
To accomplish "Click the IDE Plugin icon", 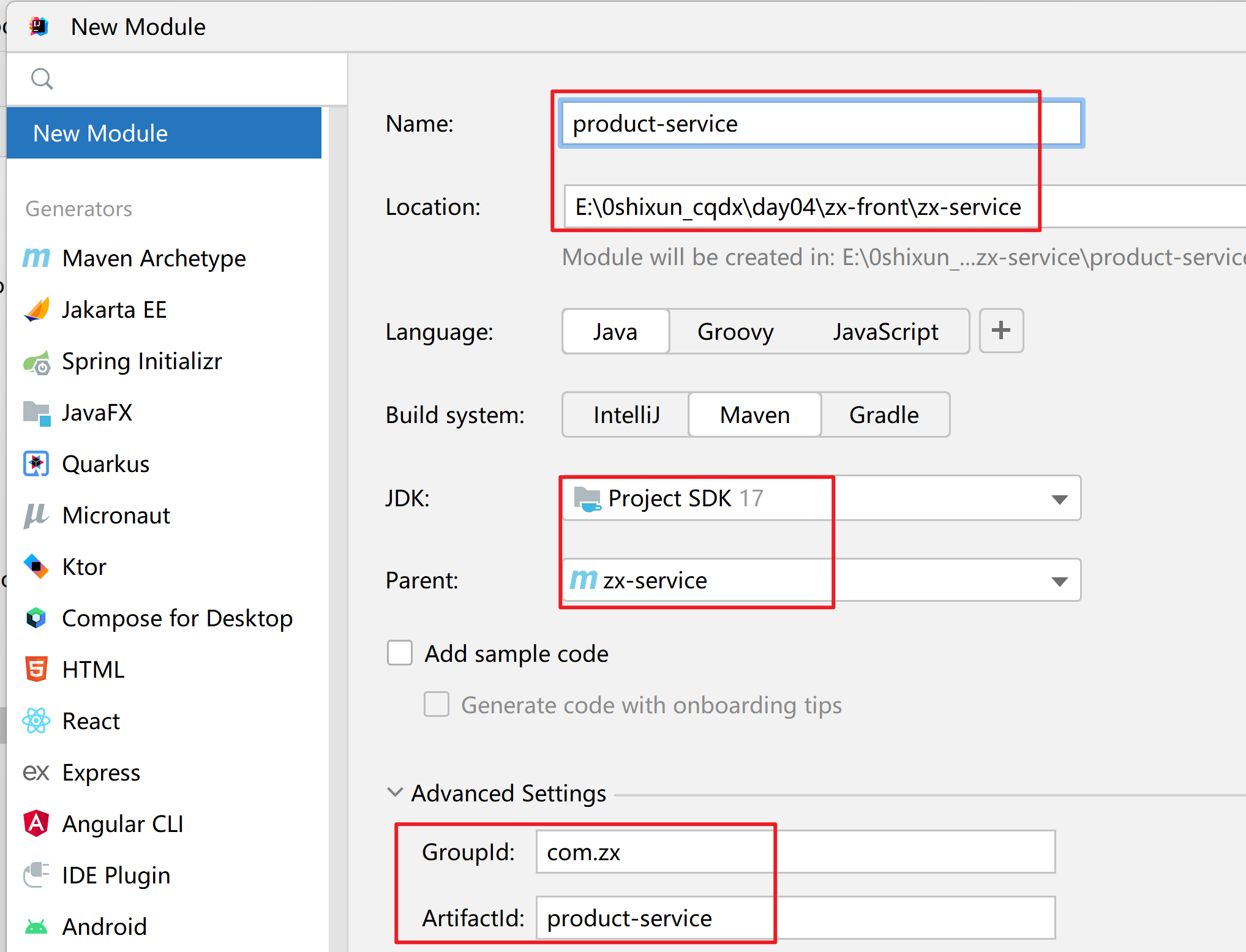I will [x=36, y=875].
